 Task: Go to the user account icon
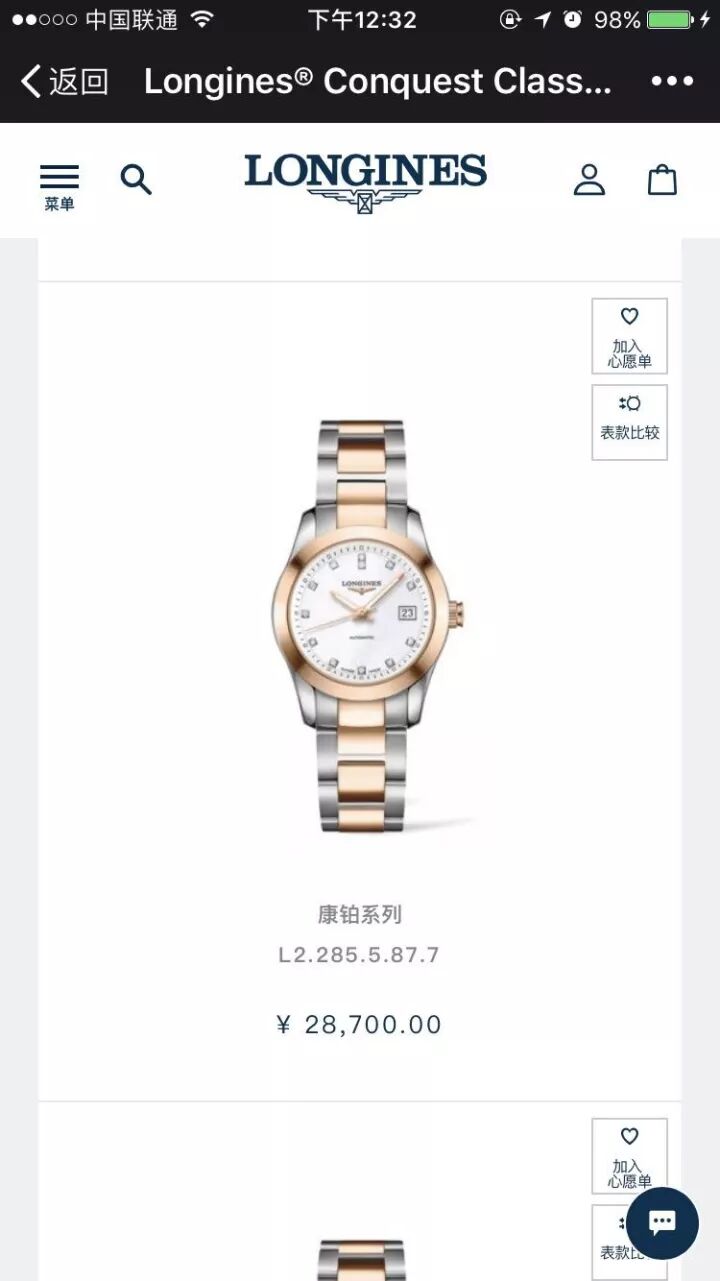coord(589,180)
